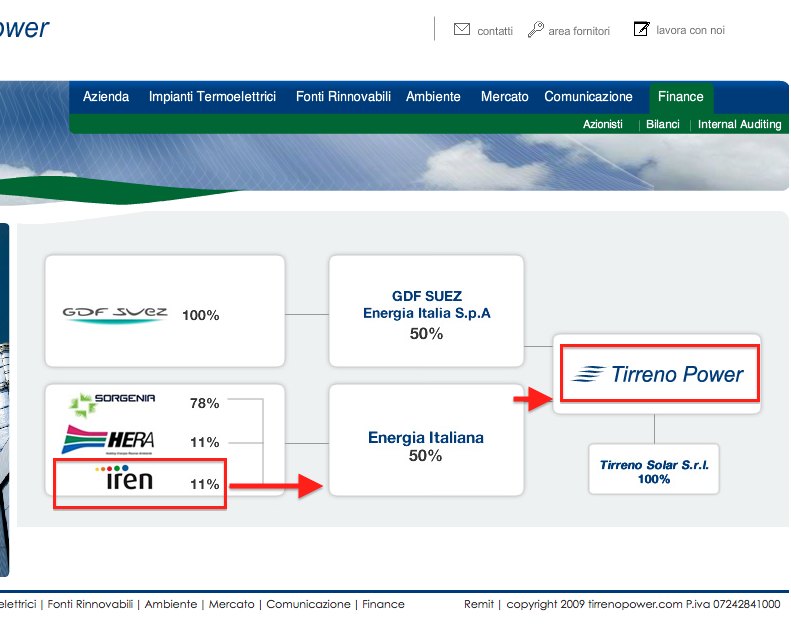Open the Mercato menu item
This screenshot has height=636, width=791.
click(504, 97)
